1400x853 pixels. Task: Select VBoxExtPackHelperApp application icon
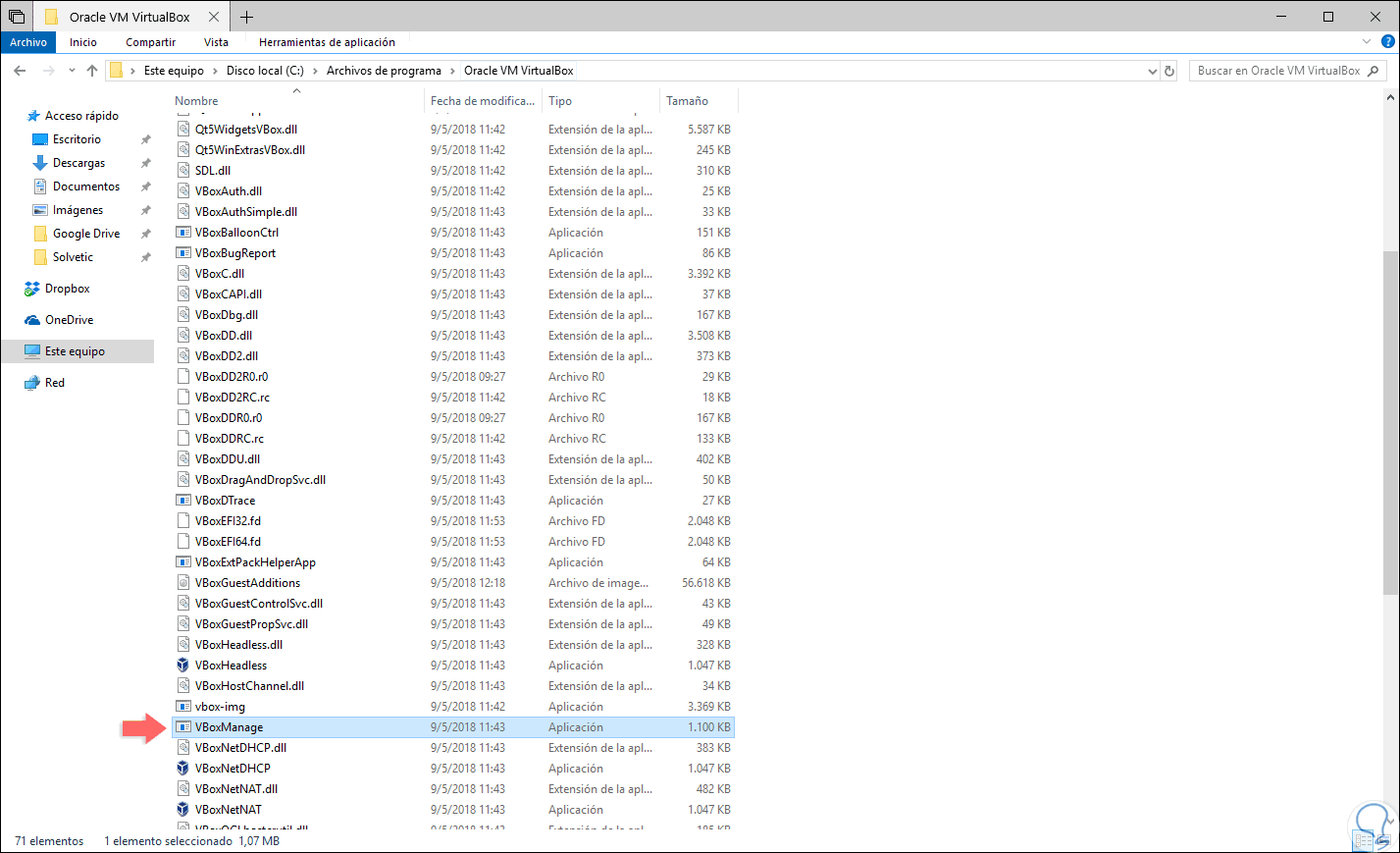182,562
